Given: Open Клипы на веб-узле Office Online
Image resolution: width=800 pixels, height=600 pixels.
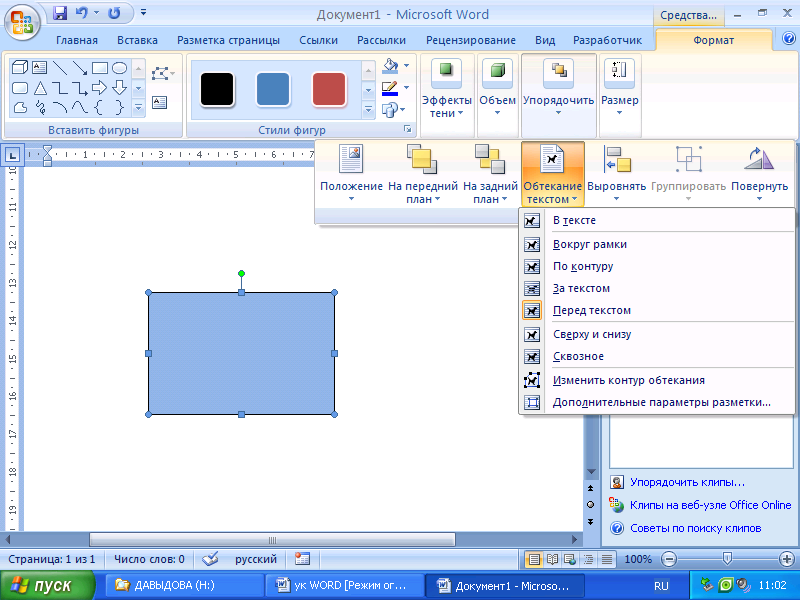Looking at the screenshot, I should click(710, 505).
